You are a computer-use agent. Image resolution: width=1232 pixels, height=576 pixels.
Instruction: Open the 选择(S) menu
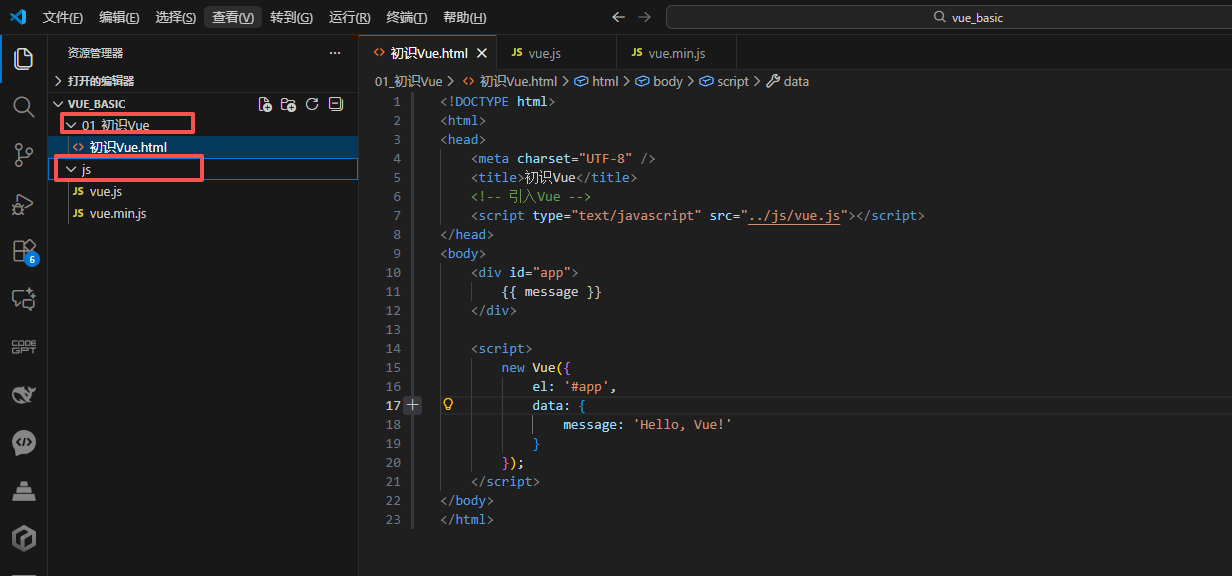tap(176, 17)
